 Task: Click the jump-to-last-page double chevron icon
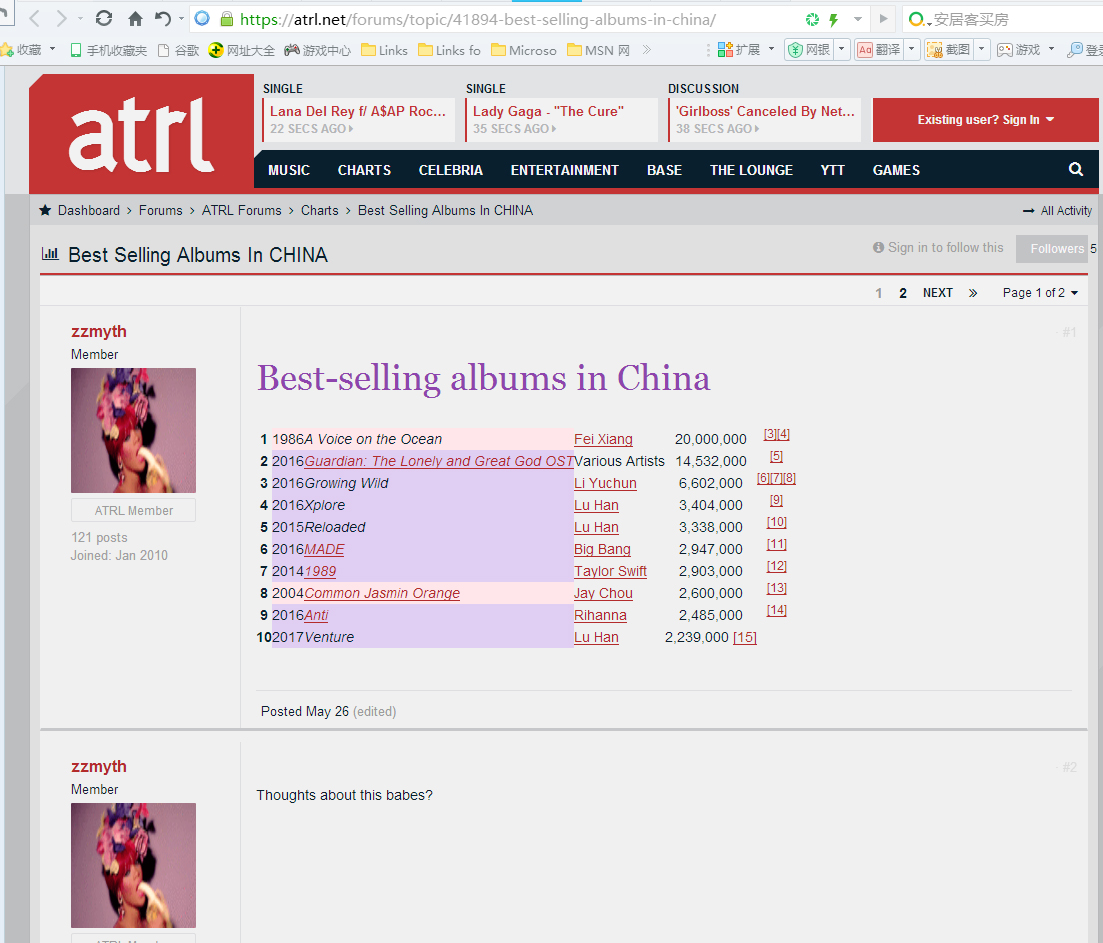point(973,293)
